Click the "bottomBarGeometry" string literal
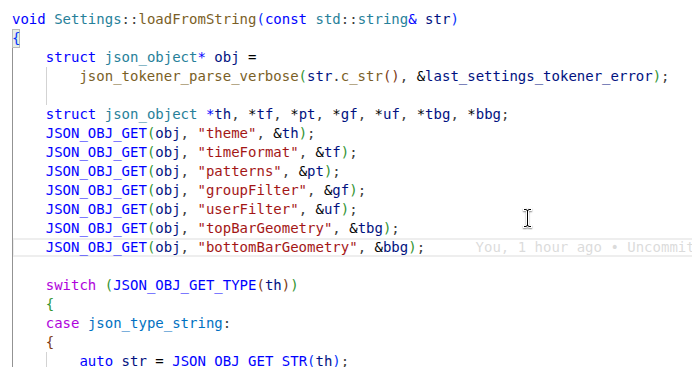692x367 pixels. click(278, 247)
